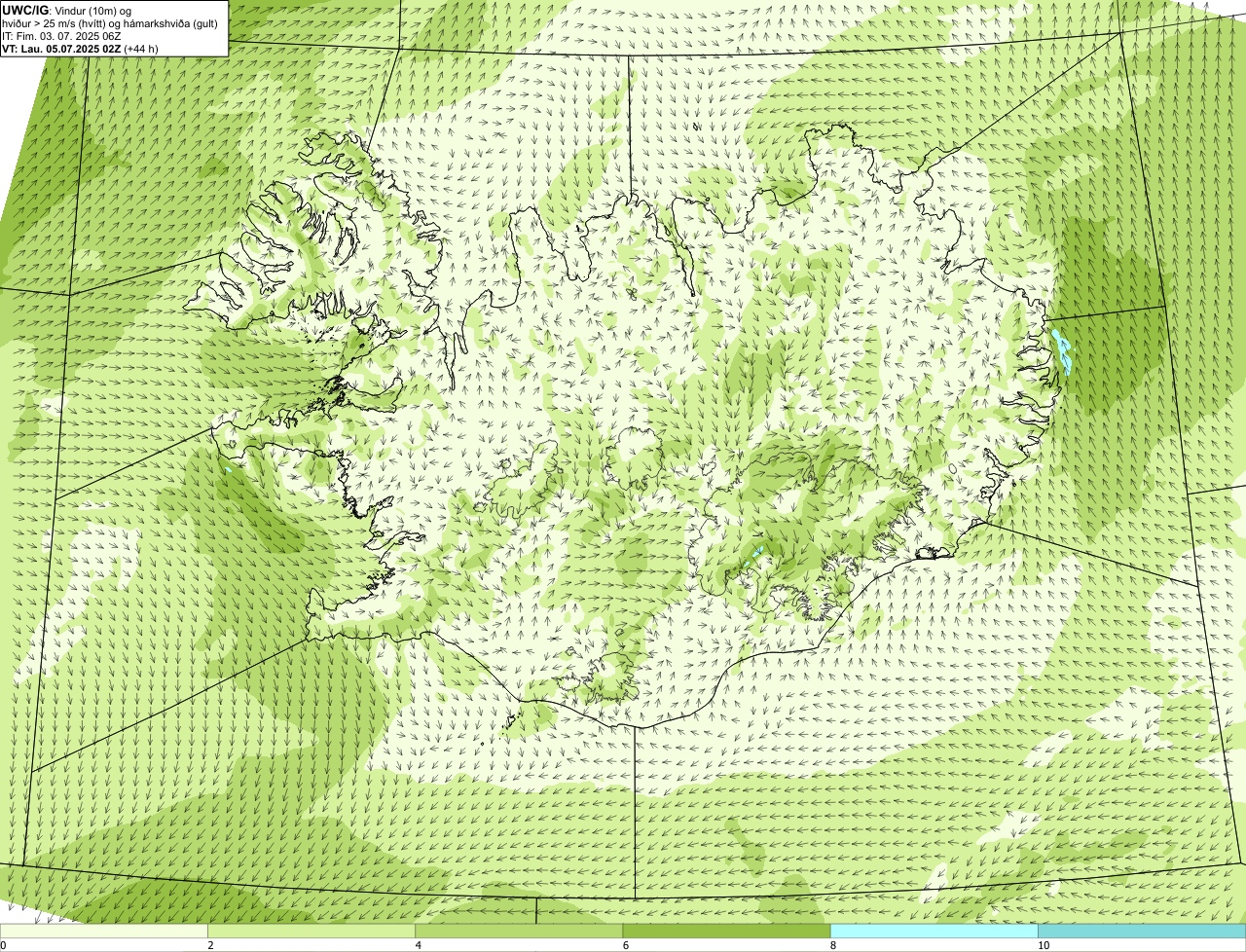This screenshot has height=952, width=1246.
Task: Click the 'VT: Lau. 05.07.2025 02Z (+44 h)' line
Action: pos(81,49)
